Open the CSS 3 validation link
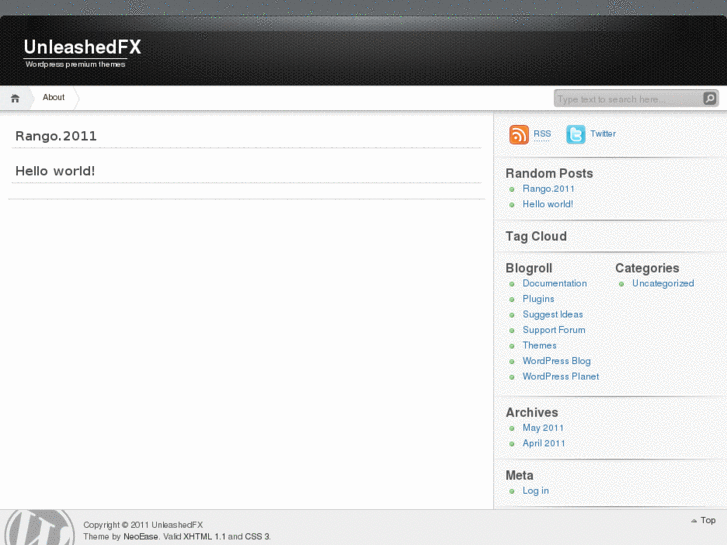Image resolution: width=727 pixels, height=545 pixels. pos(257,537)
